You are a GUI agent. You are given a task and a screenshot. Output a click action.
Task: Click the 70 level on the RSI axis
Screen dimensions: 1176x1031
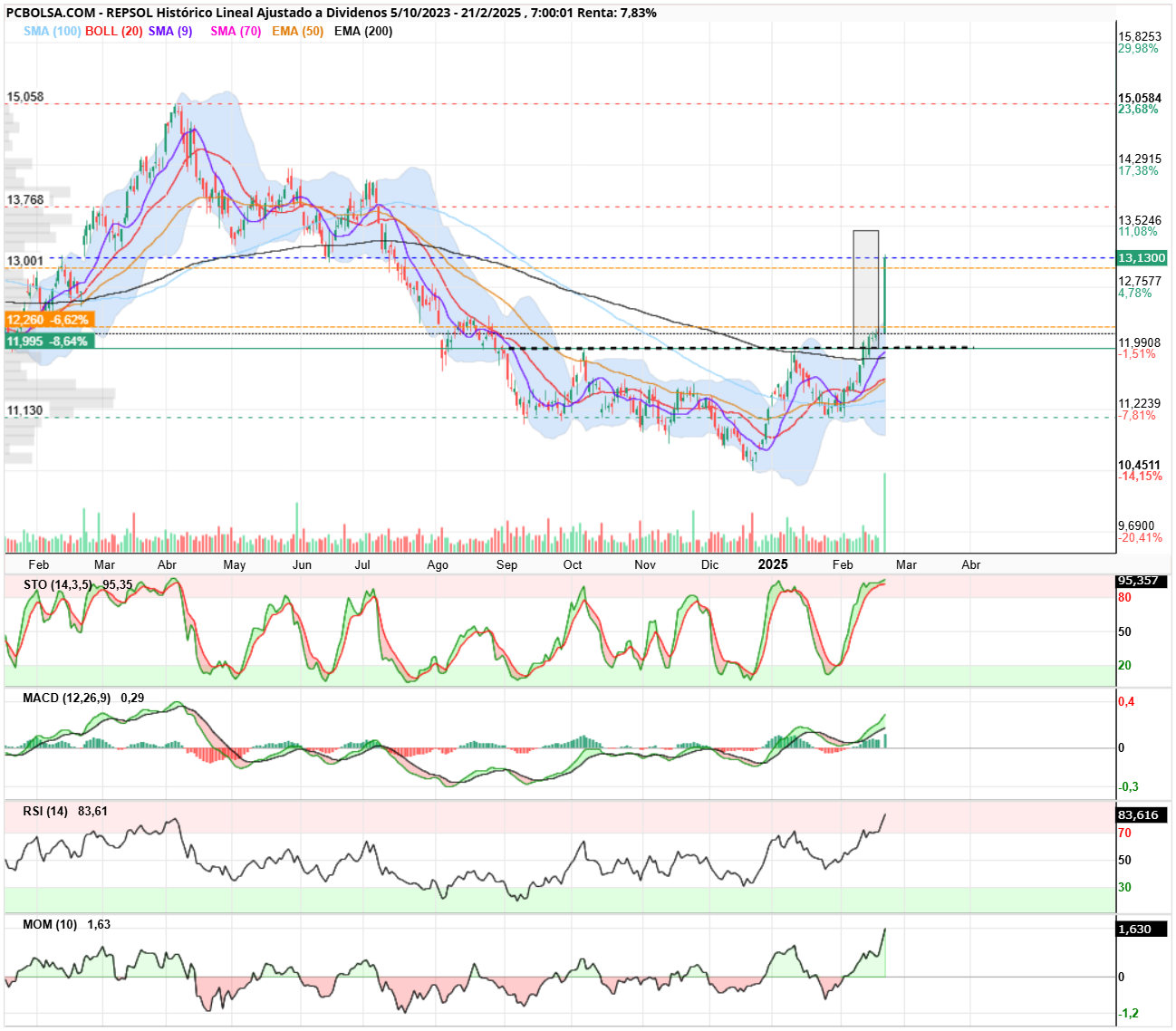coord(1125,833)
